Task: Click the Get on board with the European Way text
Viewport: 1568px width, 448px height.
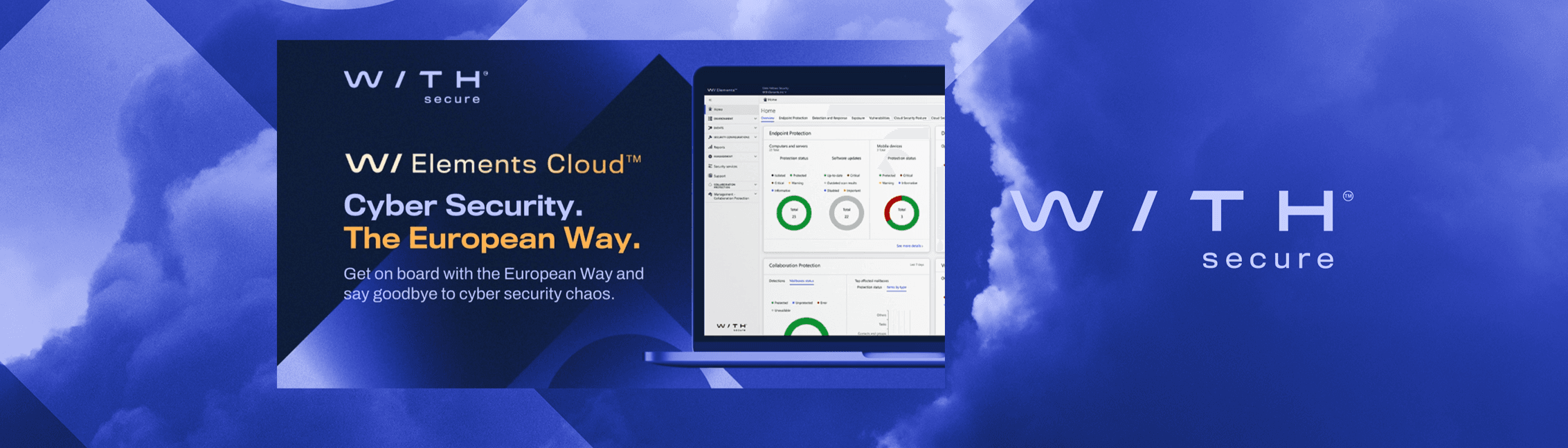Action: click(494, 284)
